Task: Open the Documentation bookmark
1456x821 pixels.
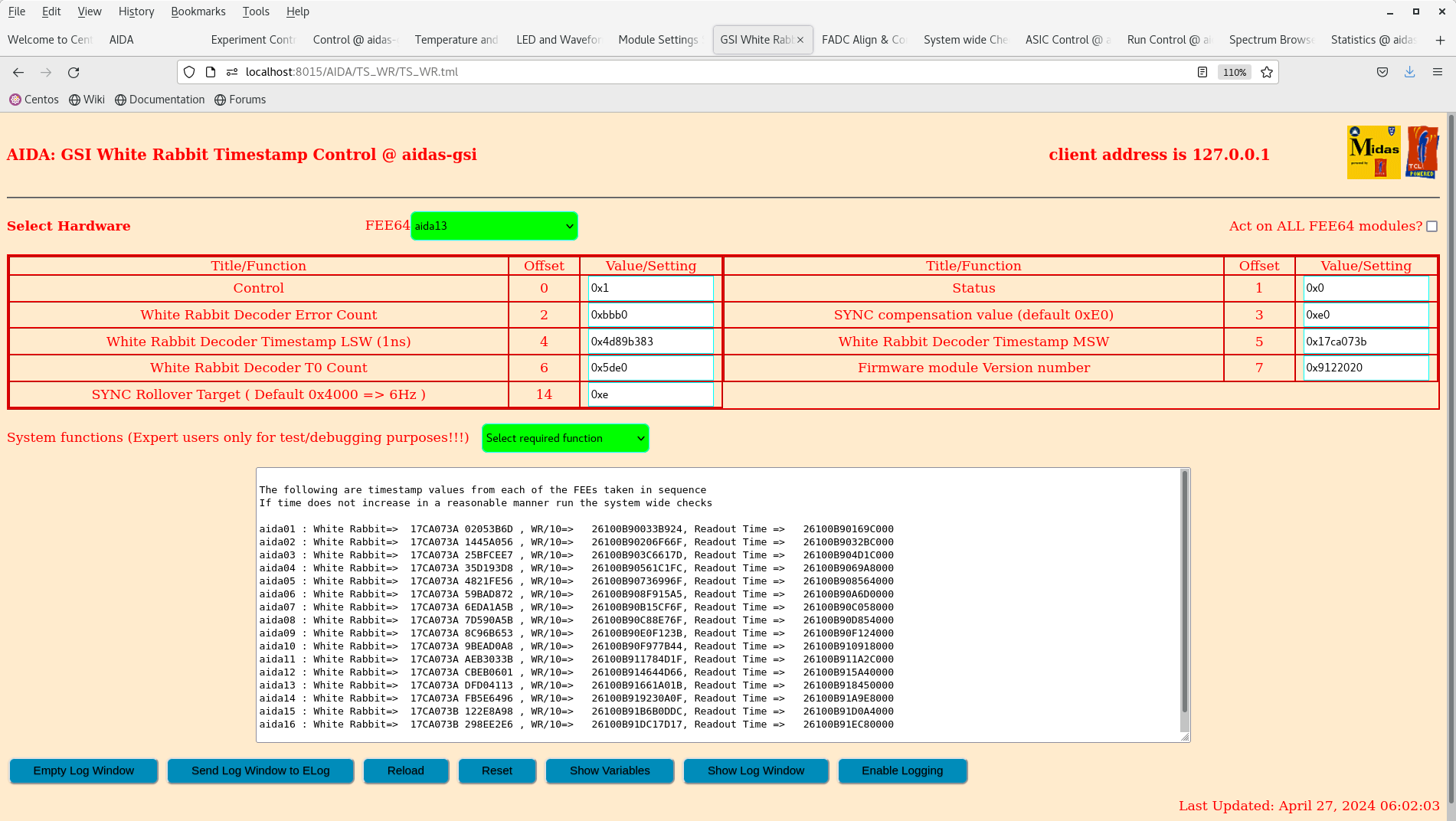Action: 159,100
